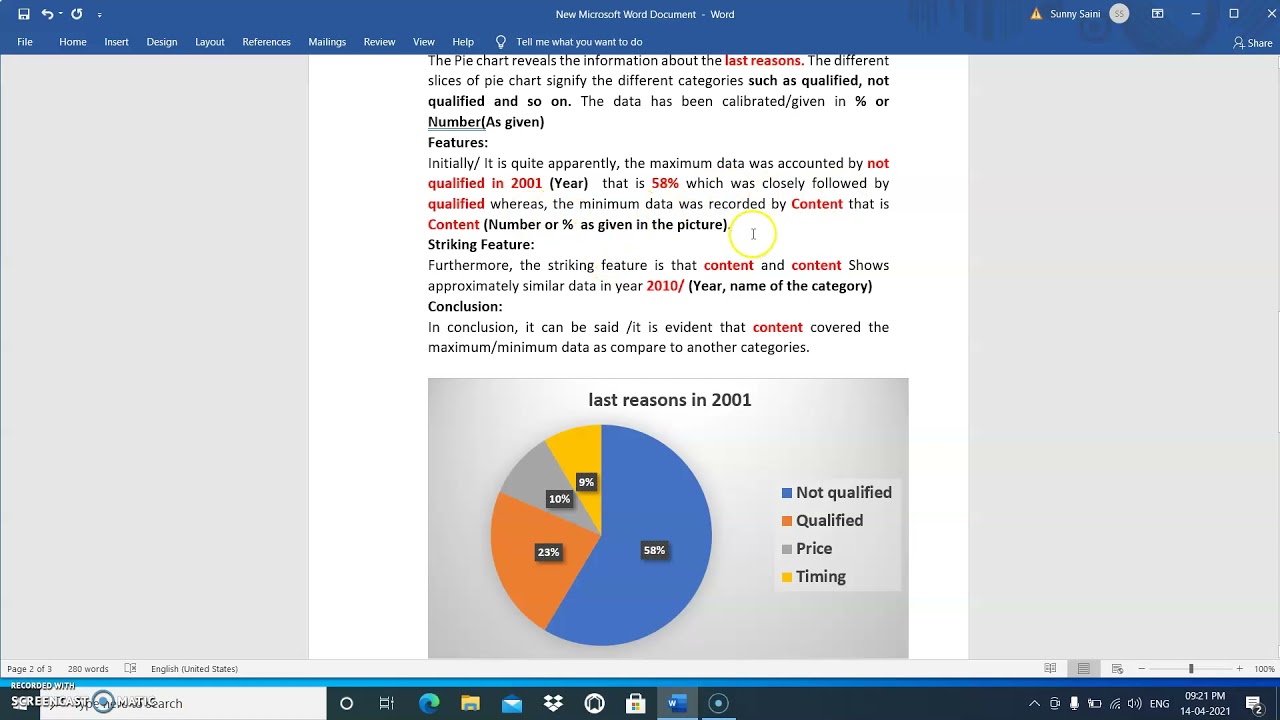Click the 58% data label
The height and width of the screenshot is (720, 1280).
[x=654, y=550]
